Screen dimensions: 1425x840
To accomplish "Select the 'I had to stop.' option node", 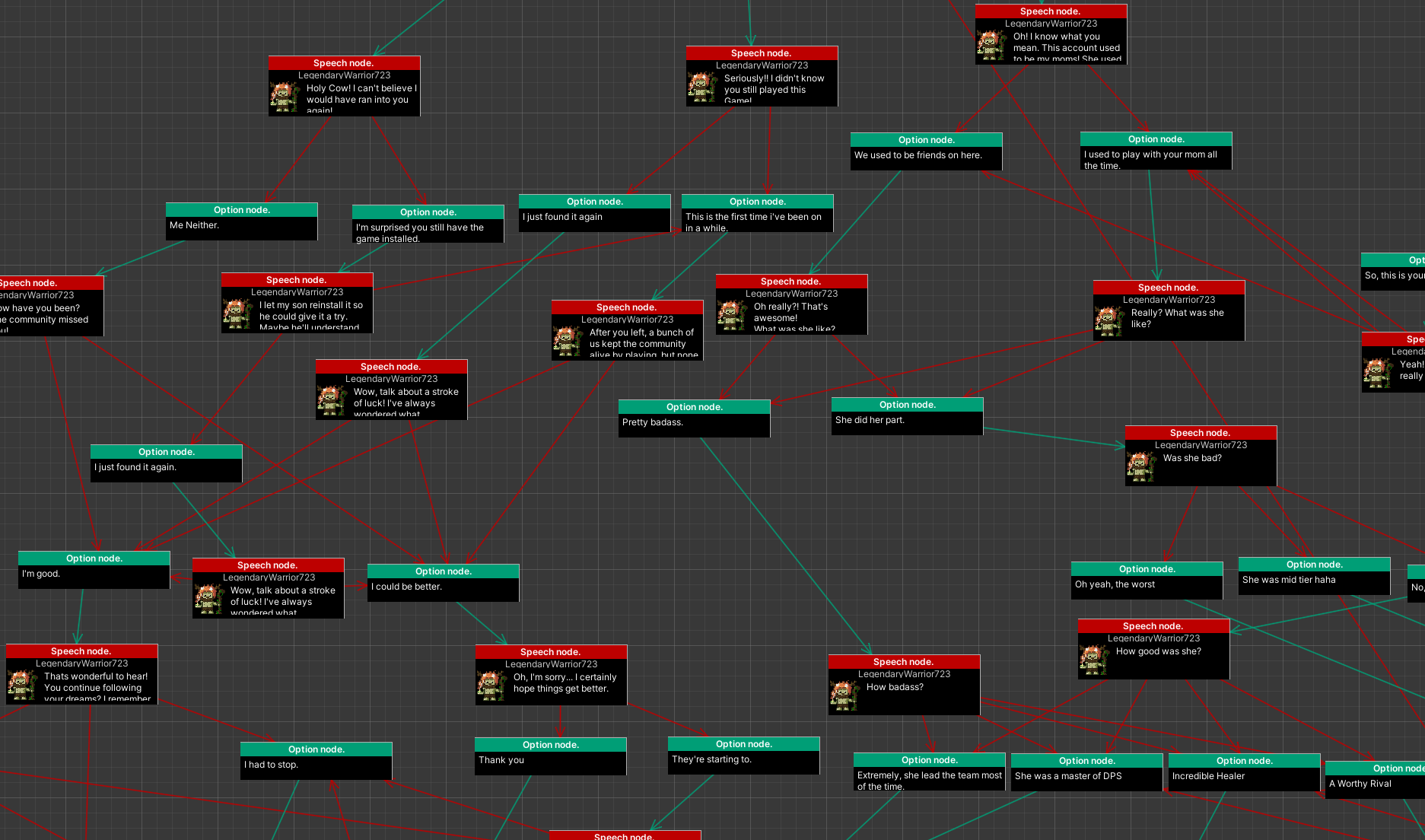I will click(x=316, y=761).
